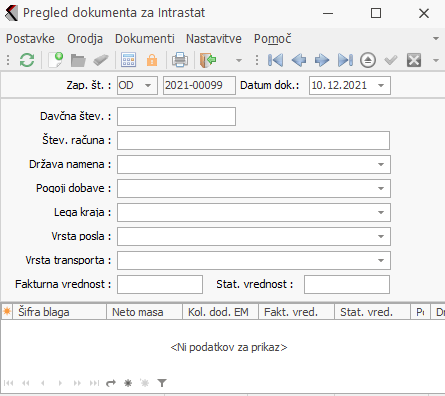The image size is (445, 396).
Task: Click the grid next-page double-arrow button
Action: [x=77, y=383]
